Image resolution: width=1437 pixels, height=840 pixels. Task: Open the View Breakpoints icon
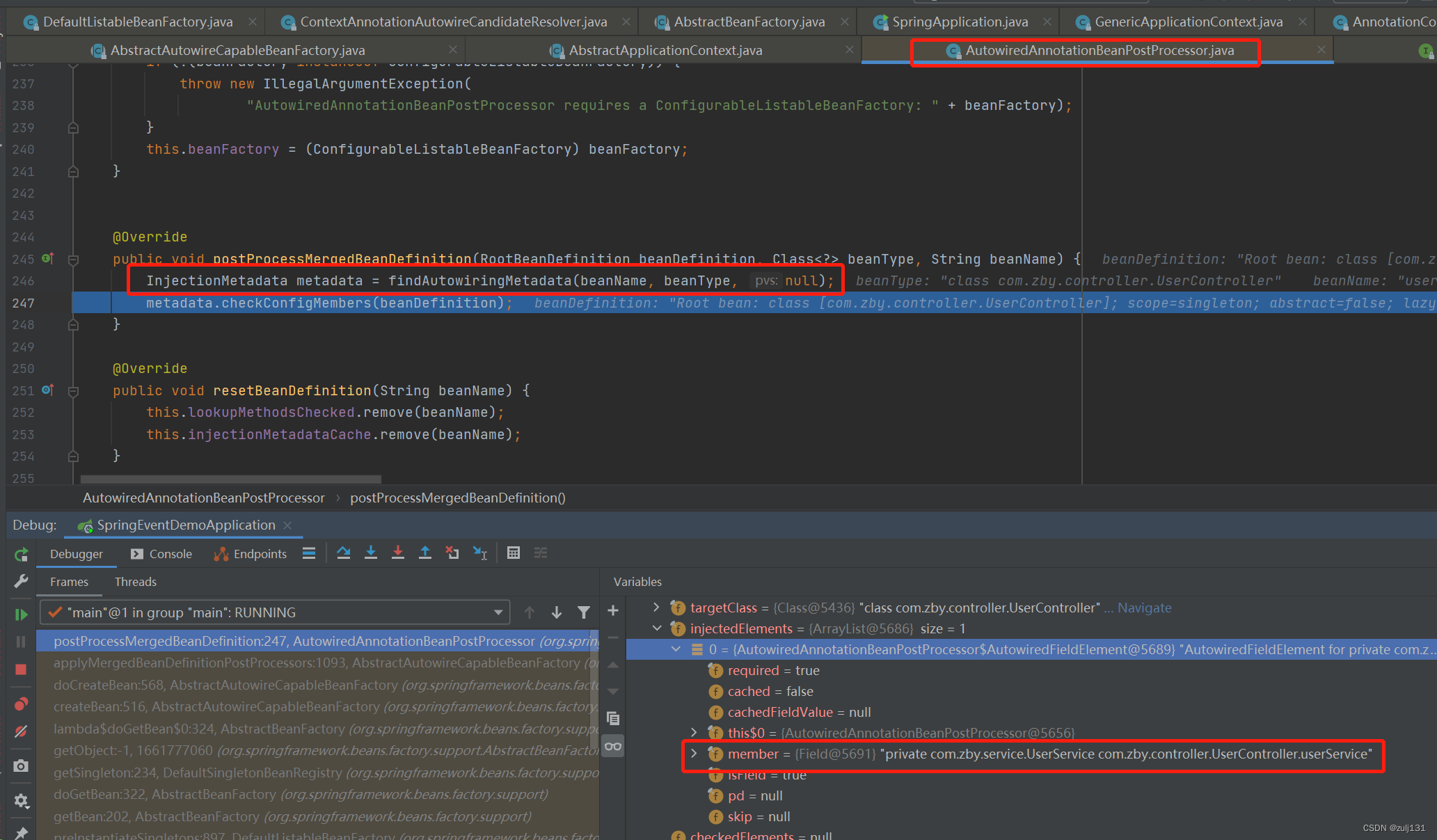coord(21,704)
